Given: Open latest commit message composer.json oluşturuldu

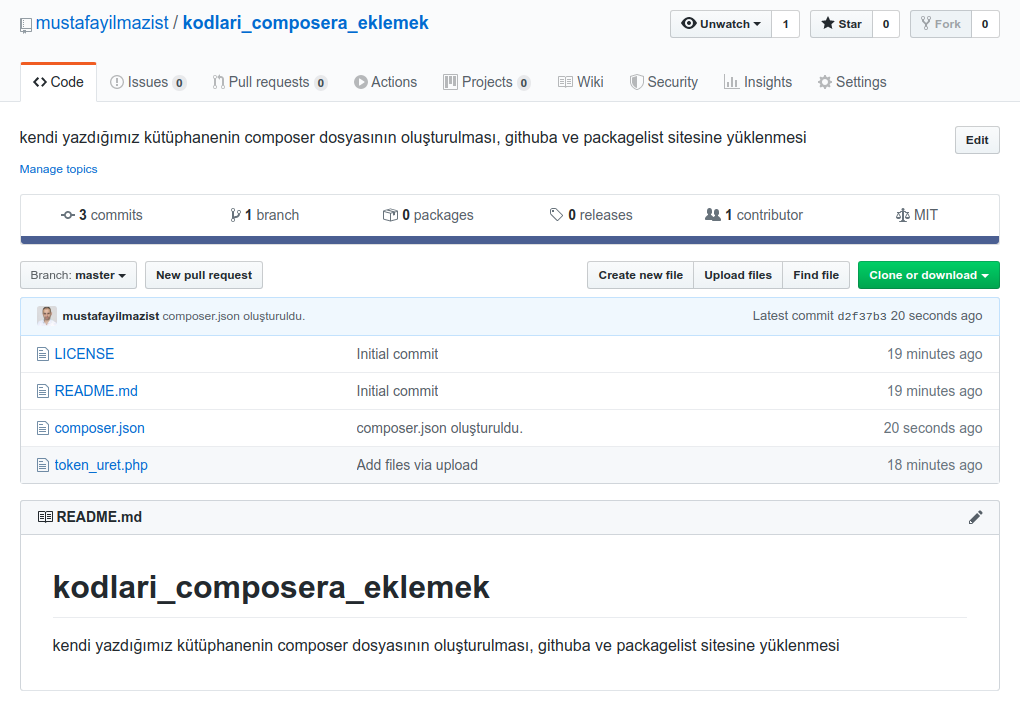Looking at the screenshot, I should pyautogui.click(x=234, y=317).
